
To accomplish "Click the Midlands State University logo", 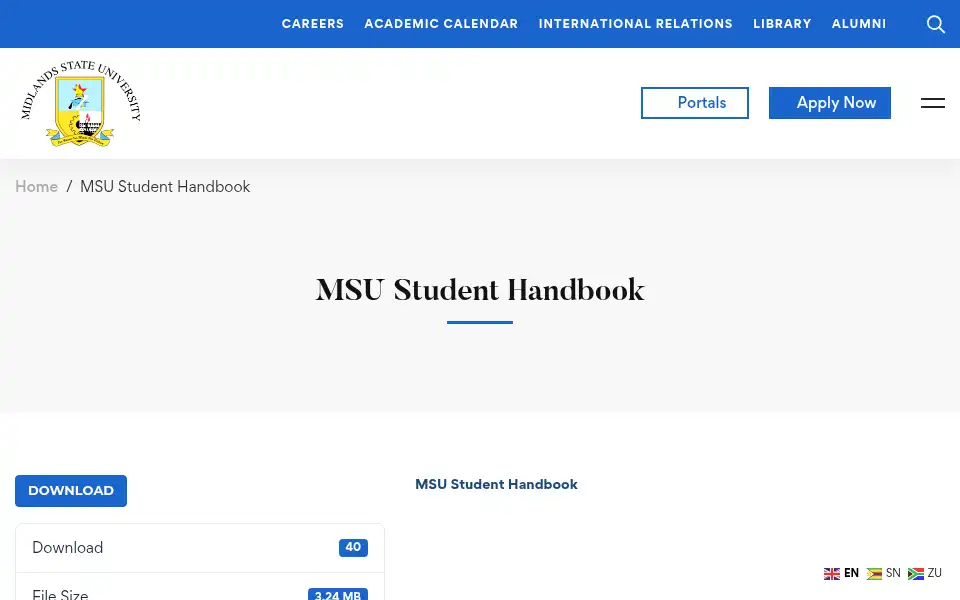I will 81,103.
